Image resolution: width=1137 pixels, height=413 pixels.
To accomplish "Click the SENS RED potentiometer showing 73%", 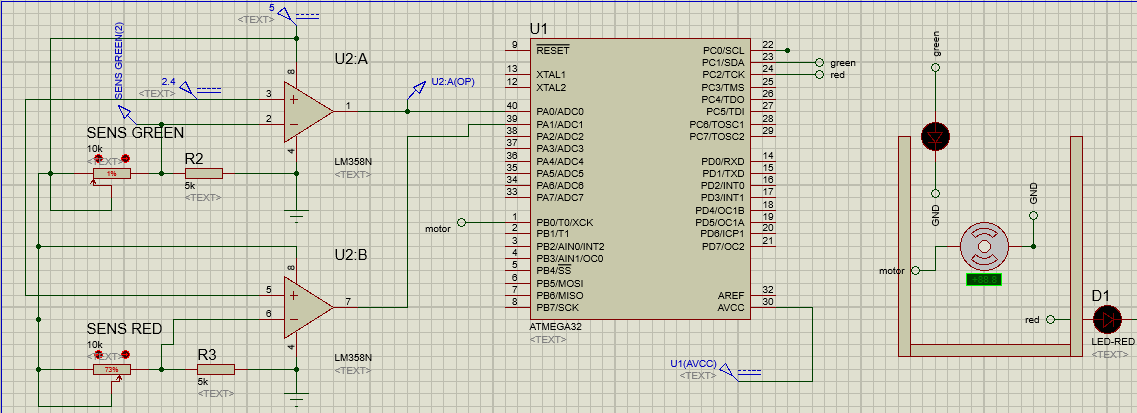I will (x=111, y=369).
